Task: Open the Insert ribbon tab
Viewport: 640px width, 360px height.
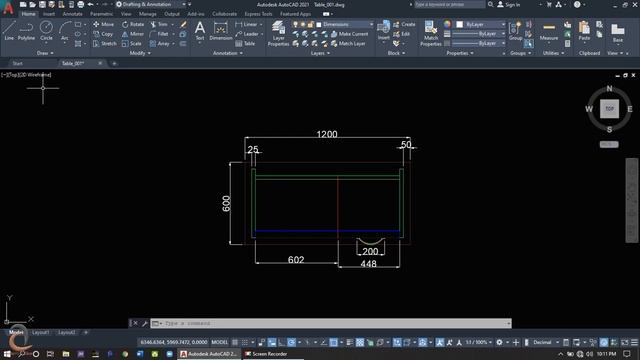Action: coord(49,14)
